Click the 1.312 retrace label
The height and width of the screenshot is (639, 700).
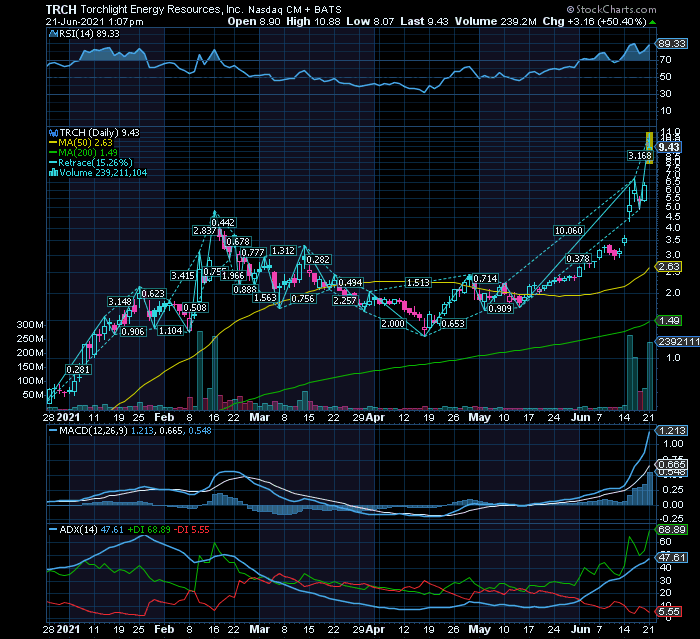coord(283,251)
